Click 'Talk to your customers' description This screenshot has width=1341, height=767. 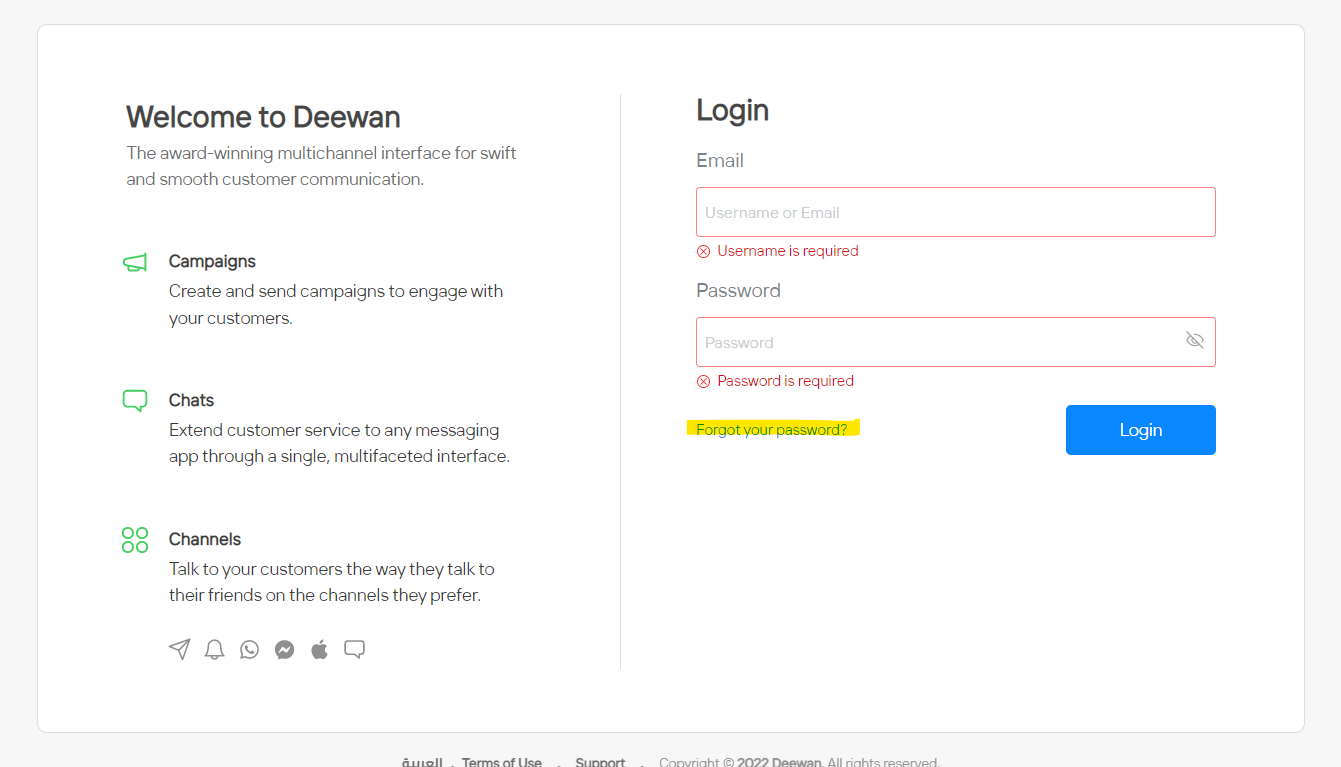(x=332, y=582)
